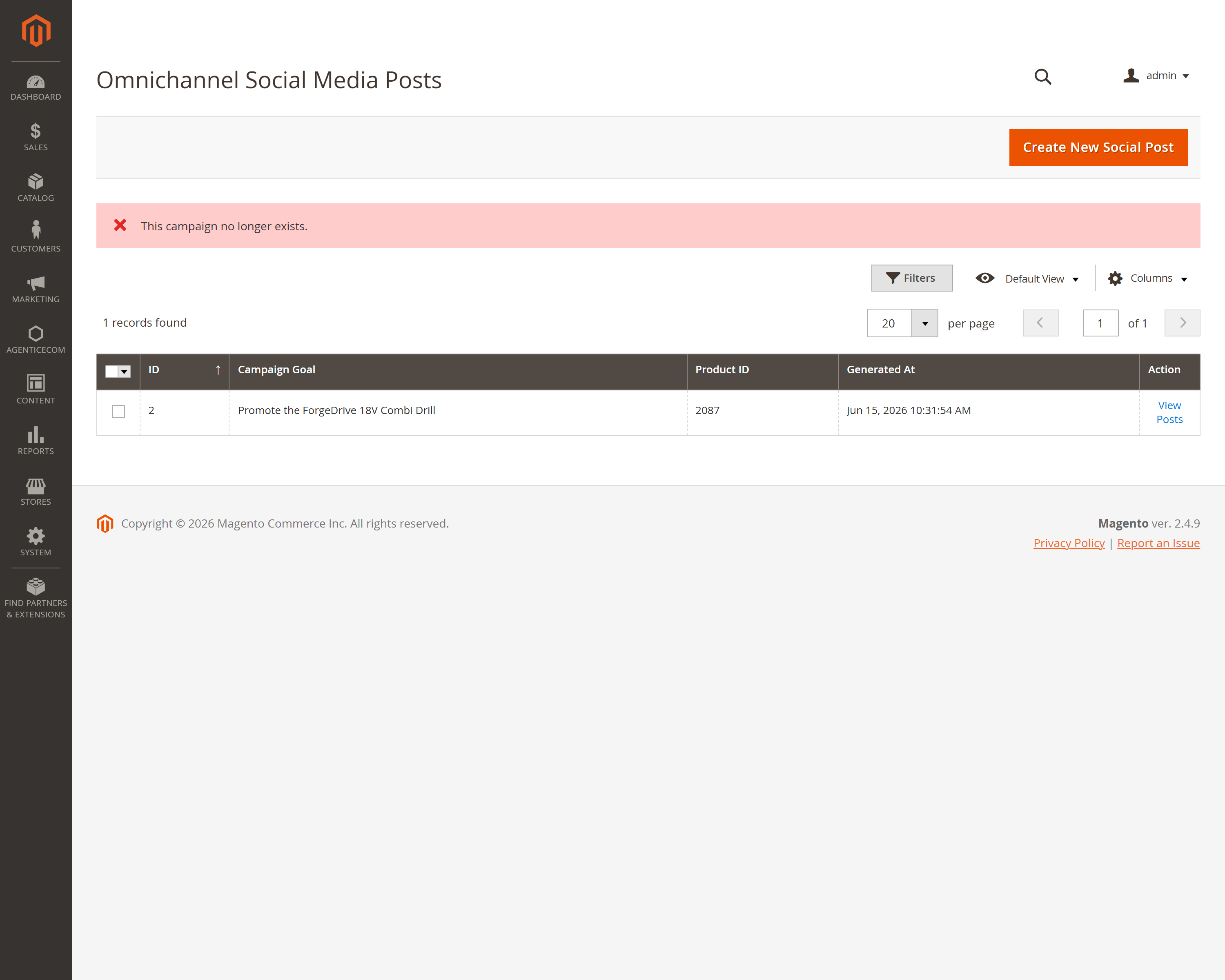
Task: Open the Marketing menu
Action: pyautogui.click(x=36, y=289)
